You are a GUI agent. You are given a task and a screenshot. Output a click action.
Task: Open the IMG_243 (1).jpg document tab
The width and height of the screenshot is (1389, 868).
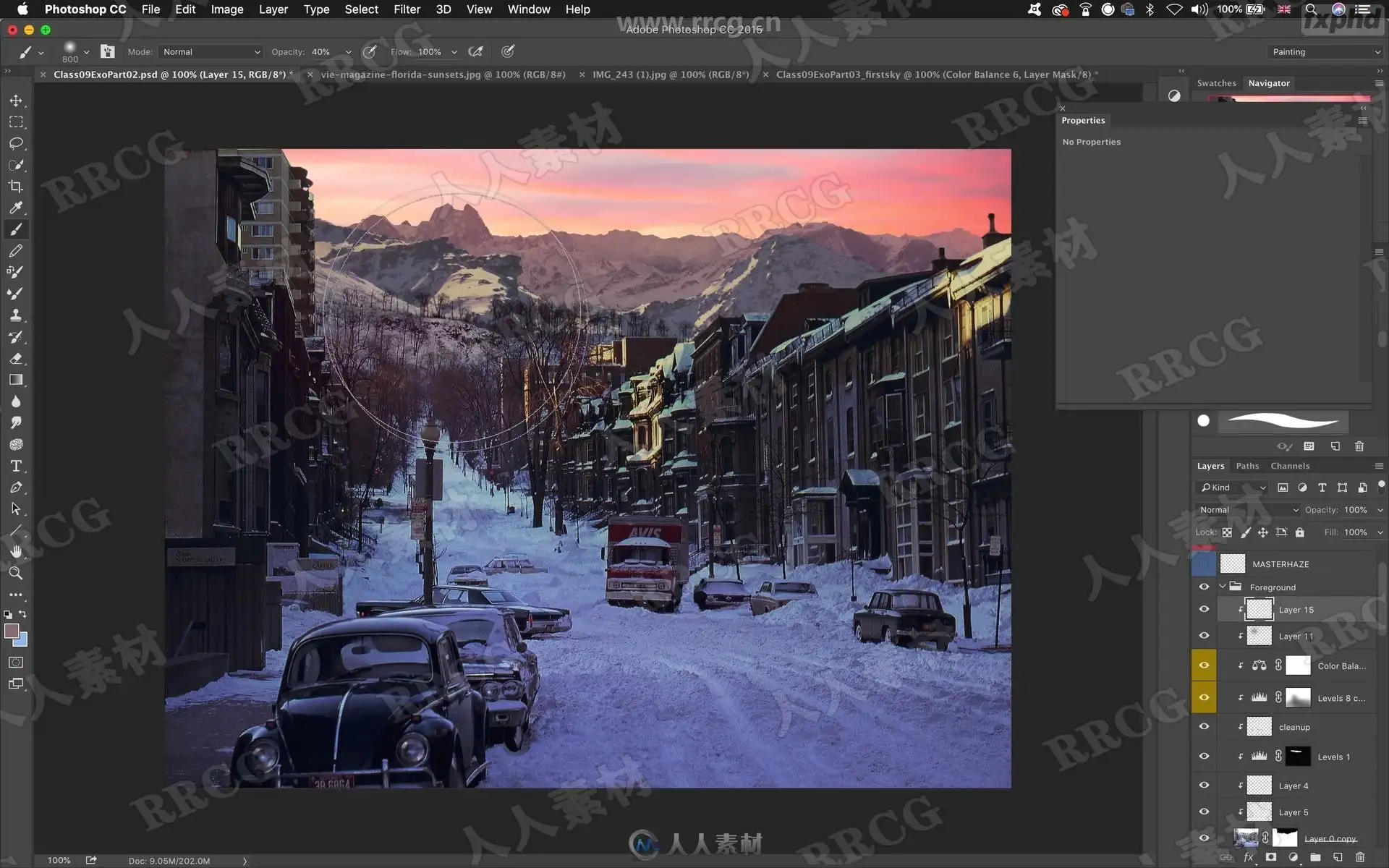pyautogui.click(x=670, y=75)
